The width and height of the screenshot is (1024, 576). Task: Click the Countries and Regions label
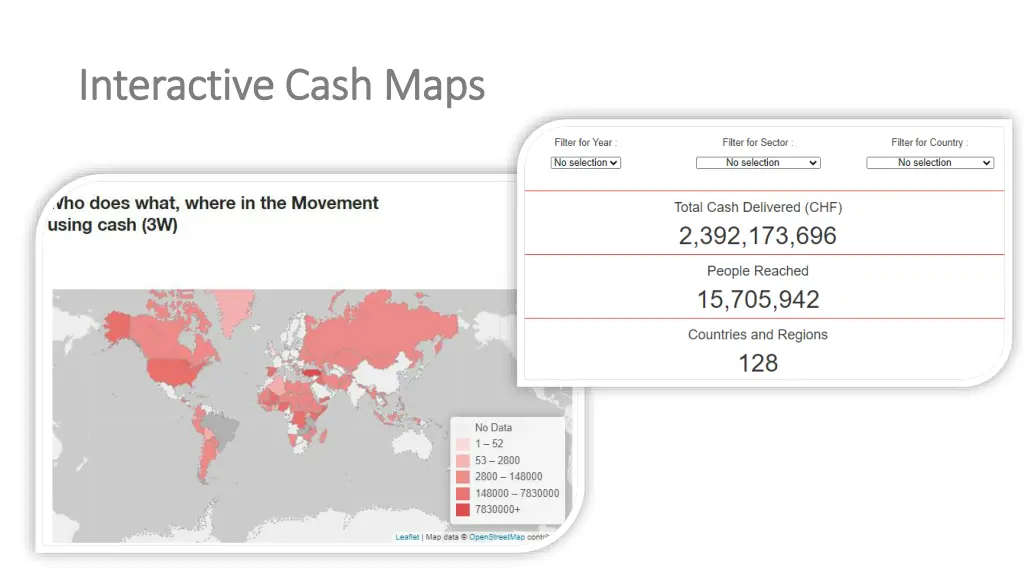tap(758, 334)
